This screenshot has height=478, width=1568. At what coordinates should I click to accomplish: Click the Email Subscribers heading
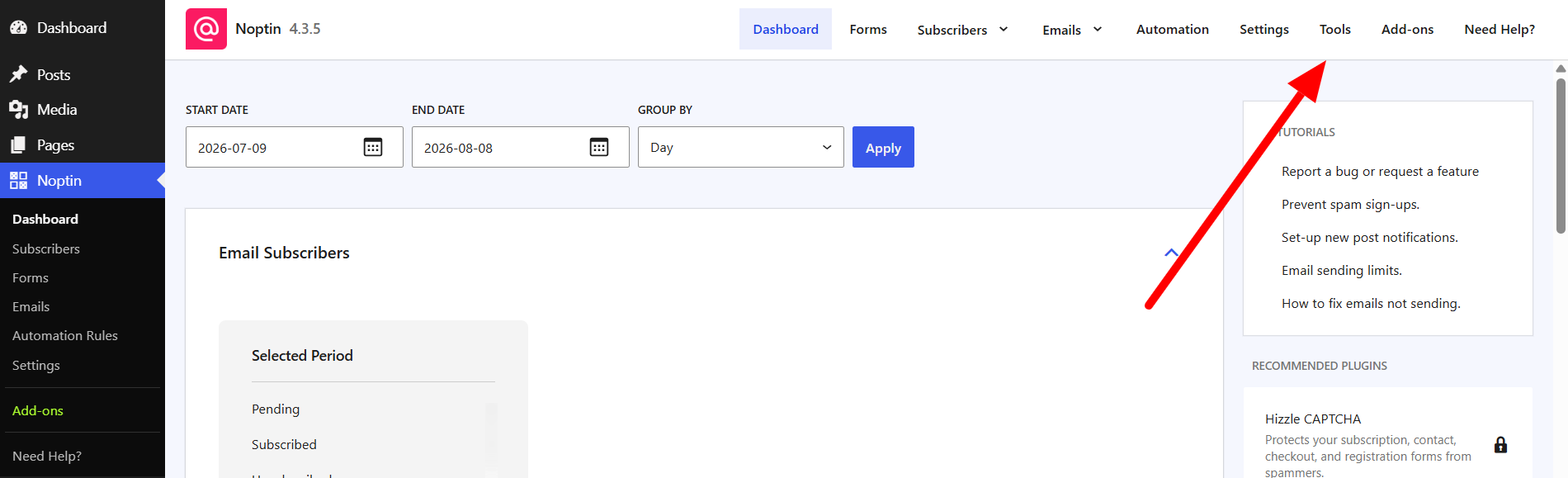click(284, 253)
